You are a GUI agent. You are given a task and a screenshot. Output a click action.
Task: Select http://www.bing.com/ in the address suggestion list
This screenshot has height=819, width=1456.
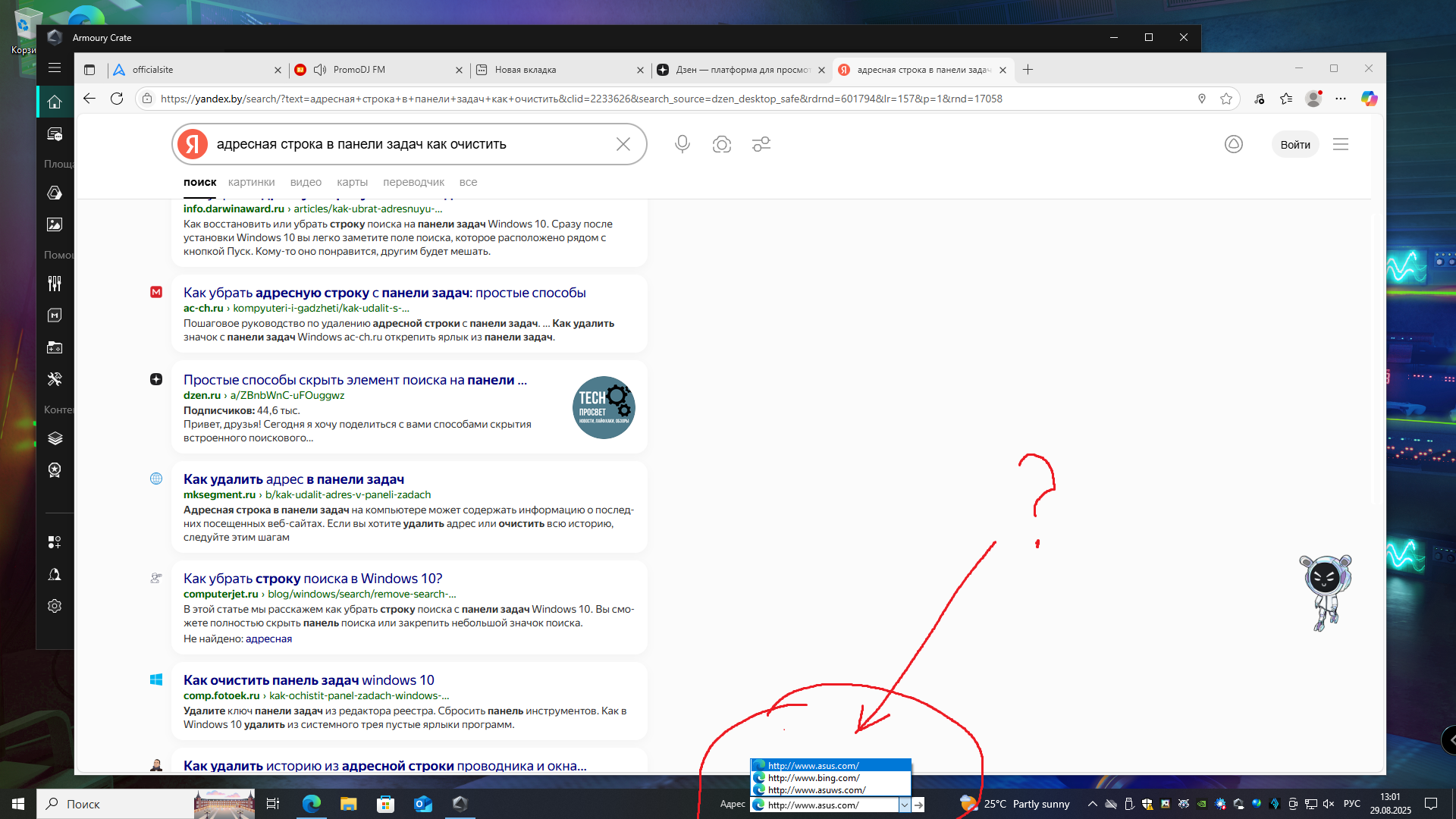click(814, 778)
